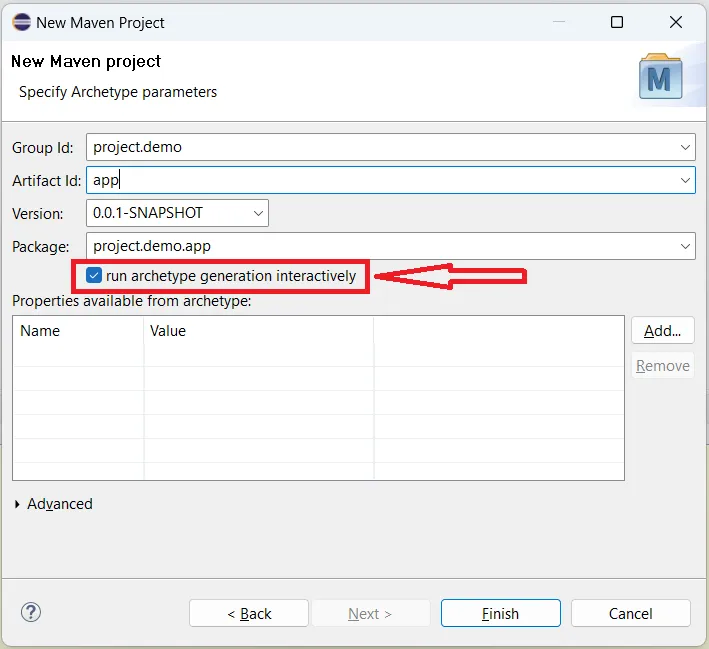The height and width of the screenshot is (649, 709).
Task: Go back with the Back button
Action: coord(249,613)
